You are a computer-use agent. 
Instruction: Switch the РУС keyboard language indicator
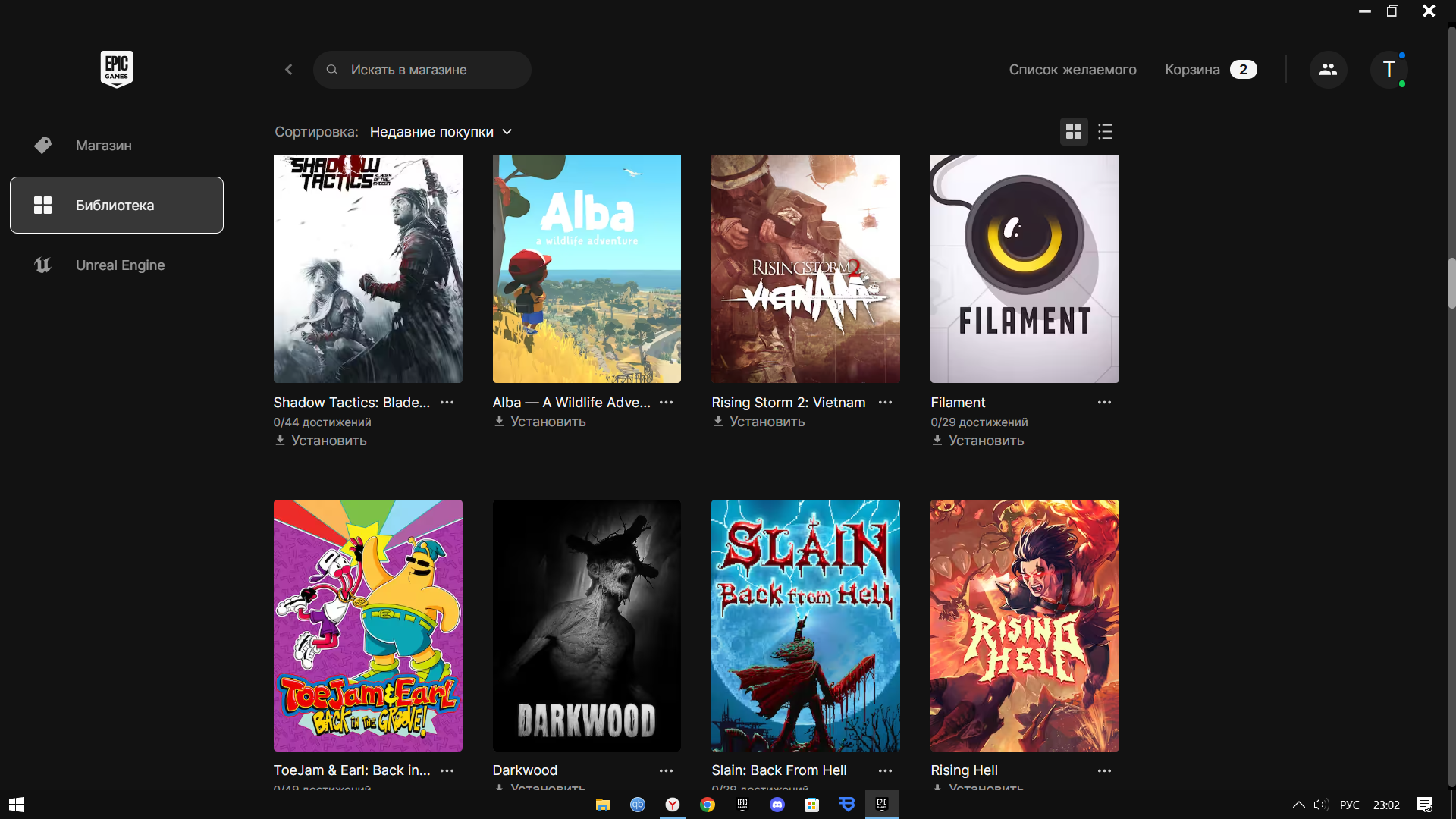[1350, 805]
